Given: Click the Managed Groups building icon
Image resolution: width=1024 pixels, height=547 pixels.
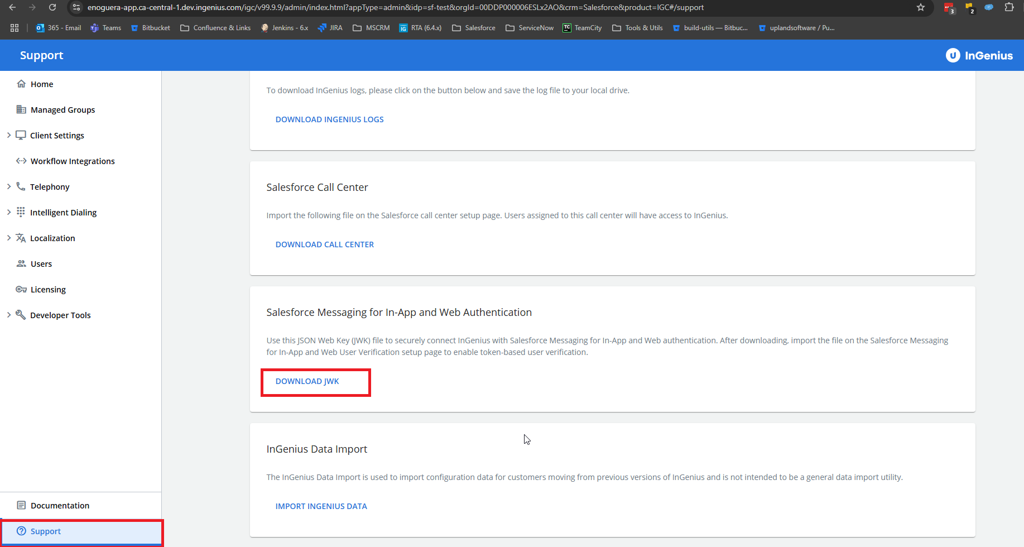Looking at the screenshot, I should 21,110.
